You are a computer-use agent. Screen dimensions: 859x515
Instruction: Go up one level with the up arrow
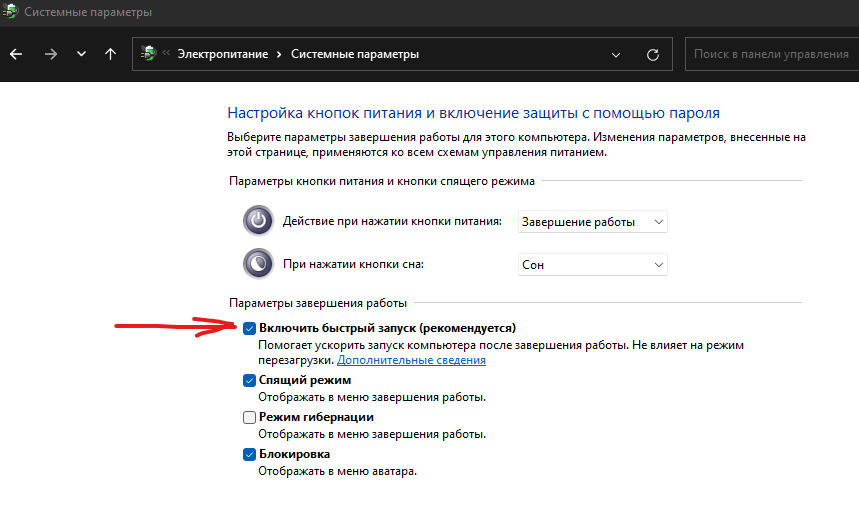pos(110,54)
